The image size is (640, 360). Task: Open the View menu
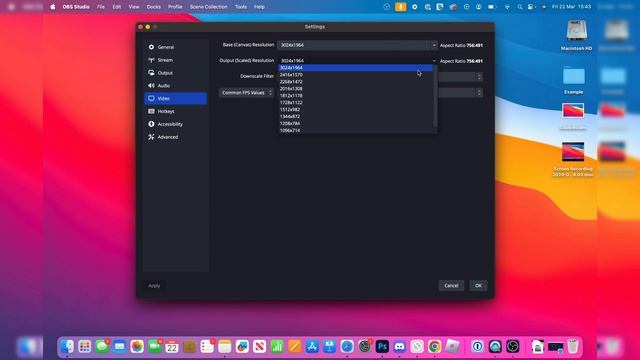click(134, 7)
